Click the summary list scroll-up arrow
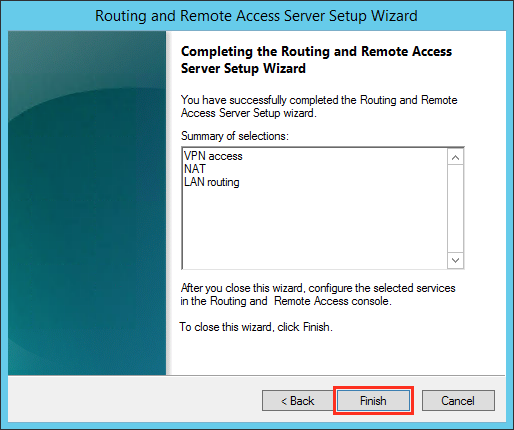Viewport: 514px width, 430px height. pos(455,157)
